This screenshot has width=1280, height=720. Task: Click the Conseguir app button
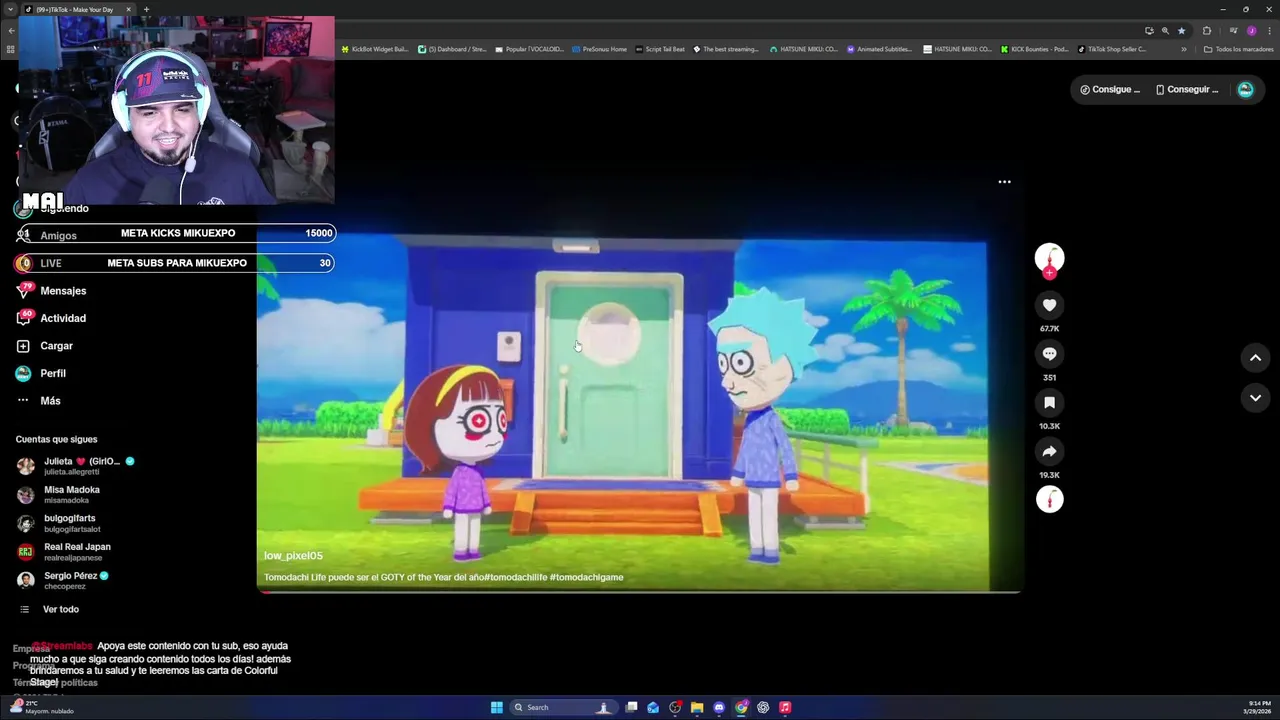coord(1187,89)
